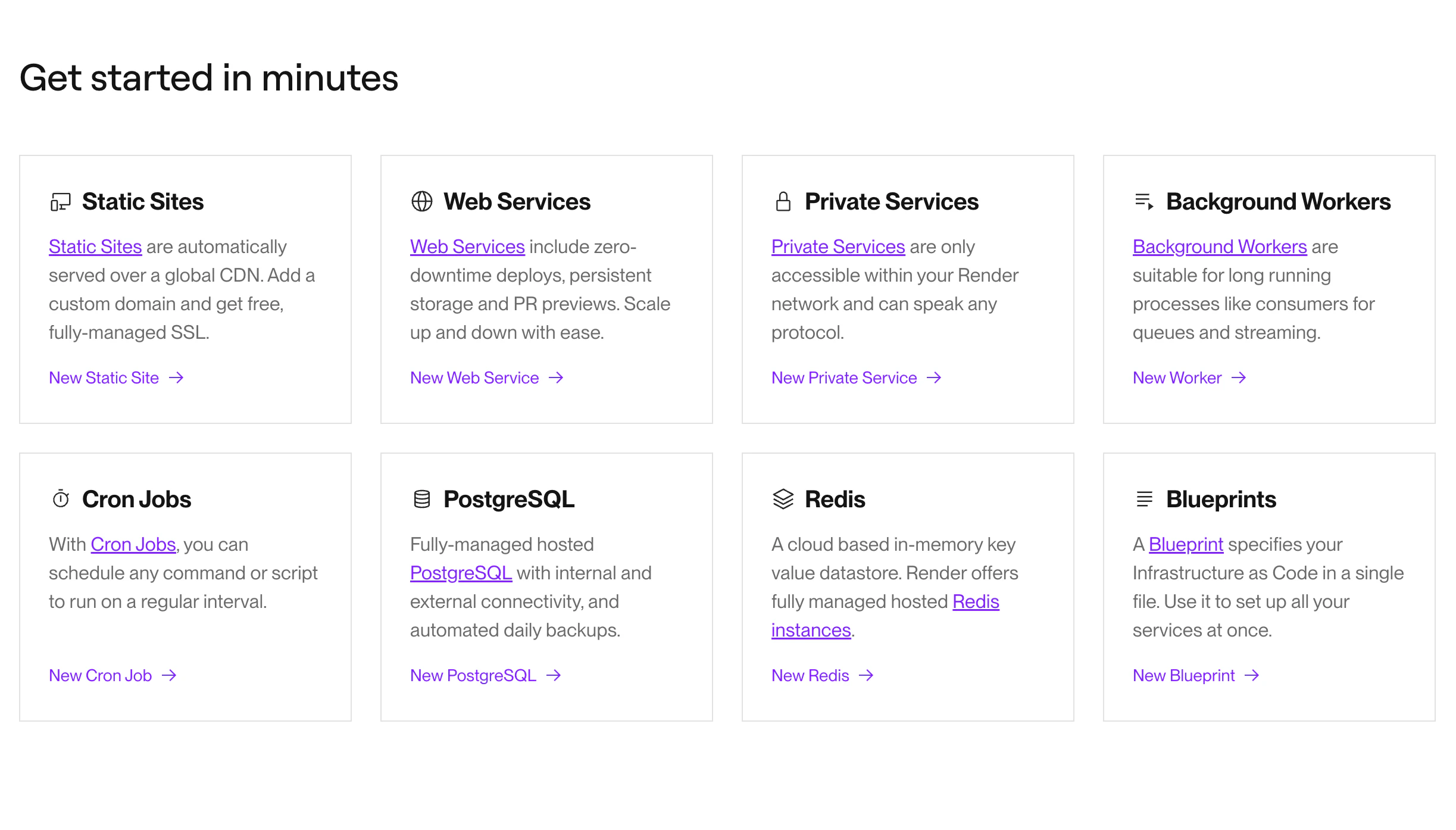This screenshot has height=830, width=1456.
Task: Click the Cron Jobs stopwatch icon
Action: point(61,499)
